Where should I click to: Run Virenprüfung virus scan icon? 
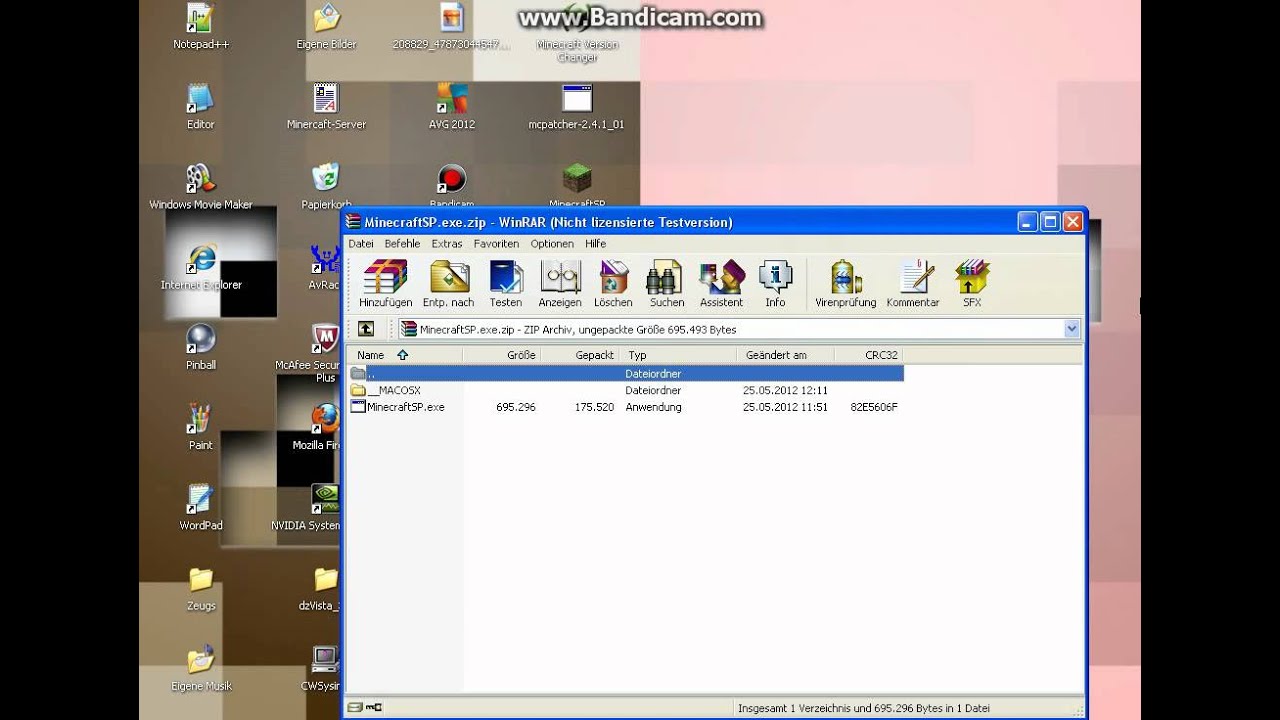(x=845, y=283)
